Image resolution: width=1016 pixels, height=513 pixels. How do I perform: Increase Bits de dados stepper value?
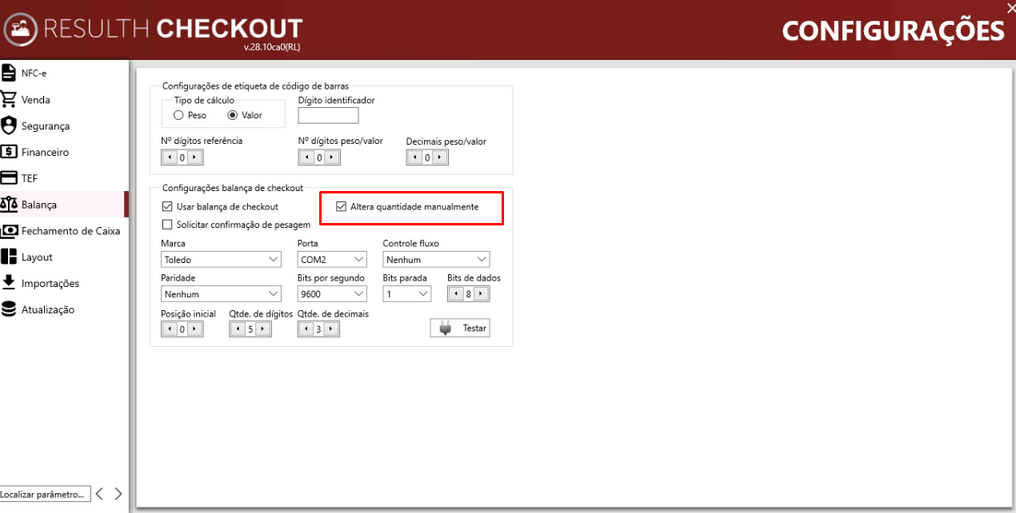(480, 294)
